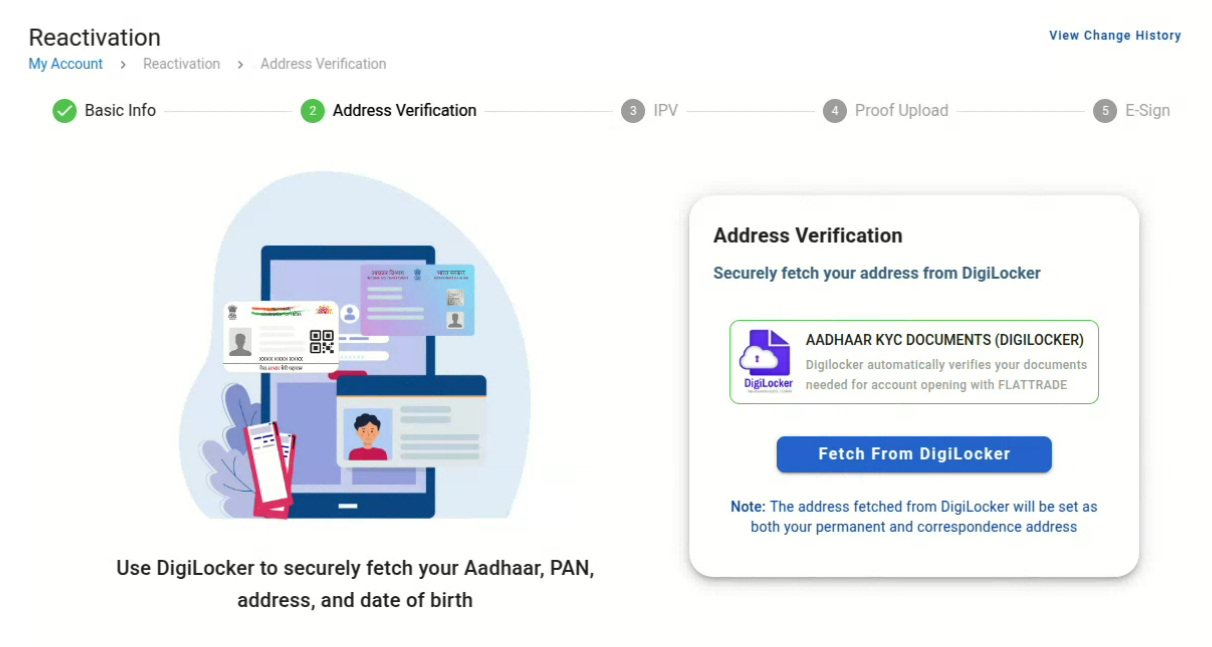
Task: Select the E-Sign step label
Action: [x=1147, y=111]
